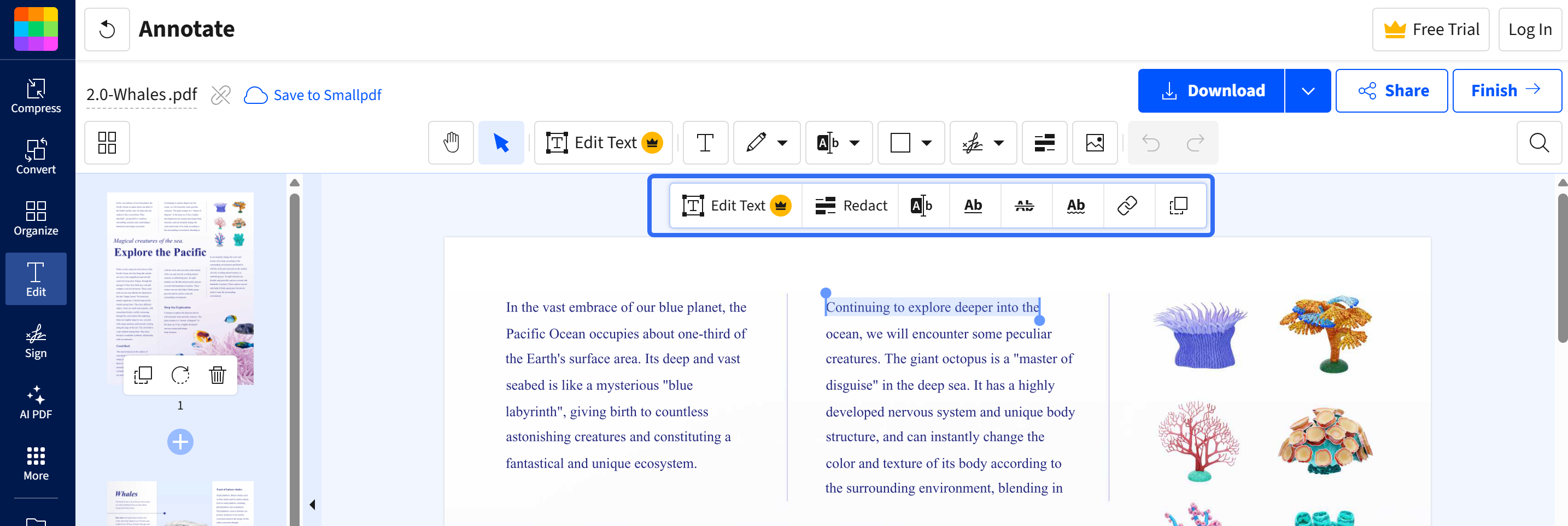Click the unlinked chain icon beside filename
Viewport: 1568px width, 526px height.
coord(220,95)
